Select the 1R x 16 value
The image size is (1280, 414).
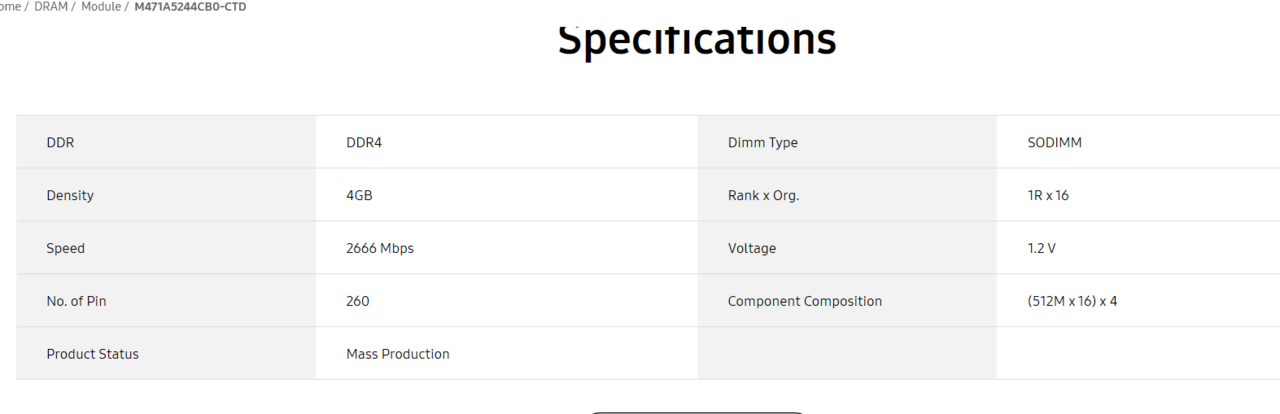1048,195
